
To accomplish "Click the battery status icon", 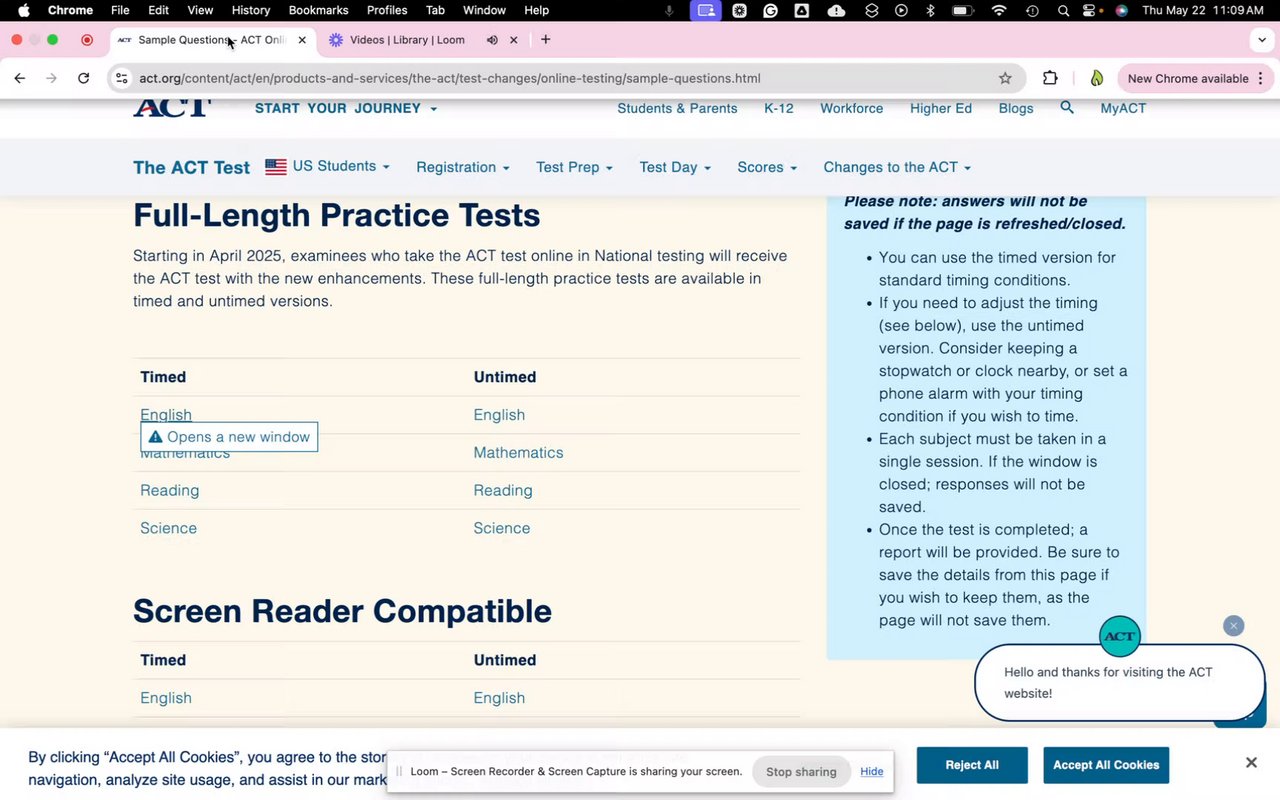I will 963,10.
